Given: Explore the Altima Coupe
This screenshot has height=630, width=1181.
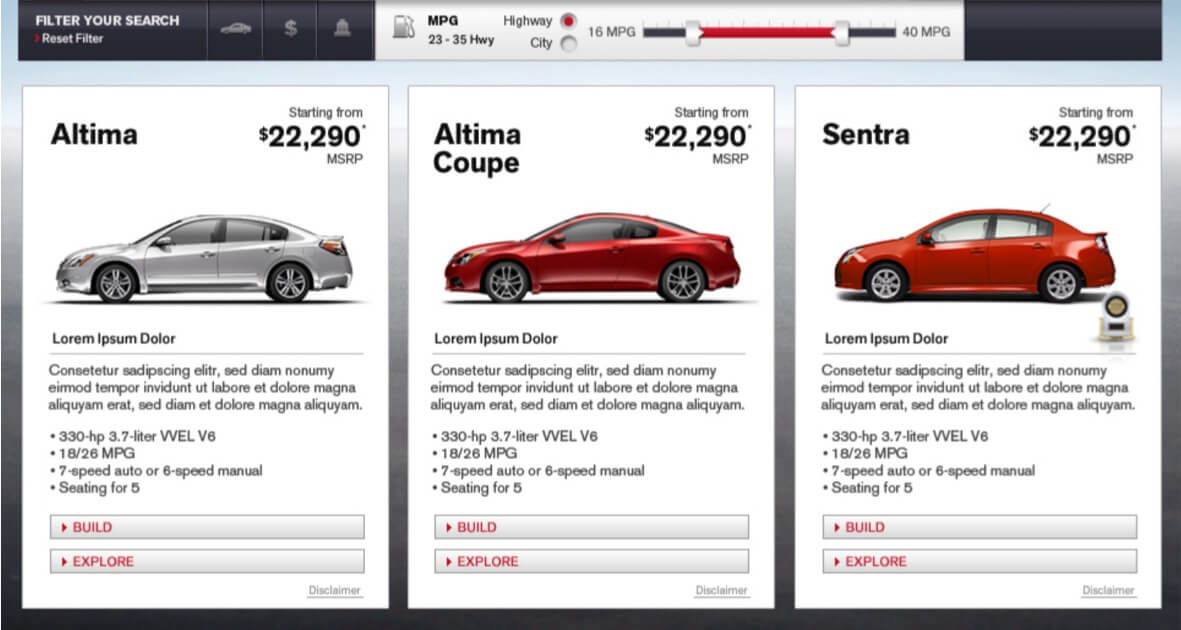Looking at the screenshot, I should [591, 561].
